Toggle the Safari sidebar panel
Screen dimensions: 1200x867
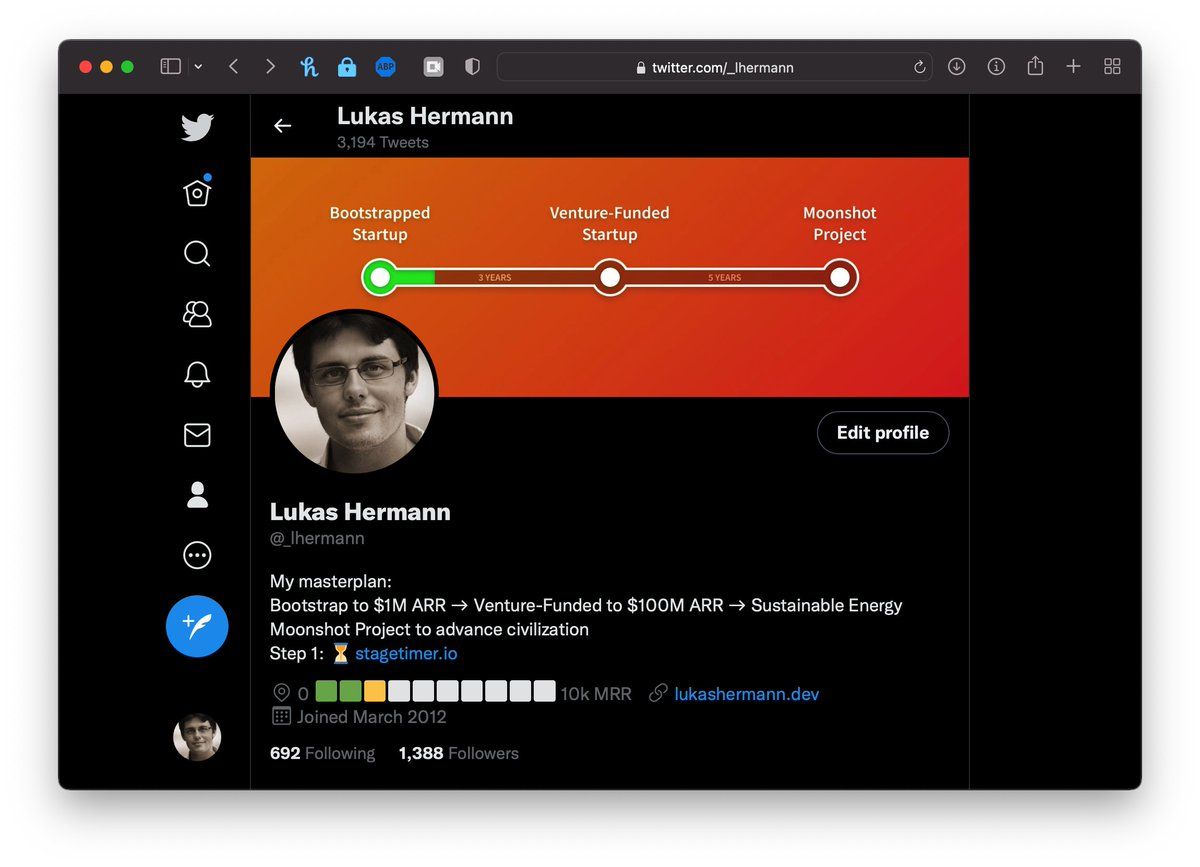pos(171,67)
